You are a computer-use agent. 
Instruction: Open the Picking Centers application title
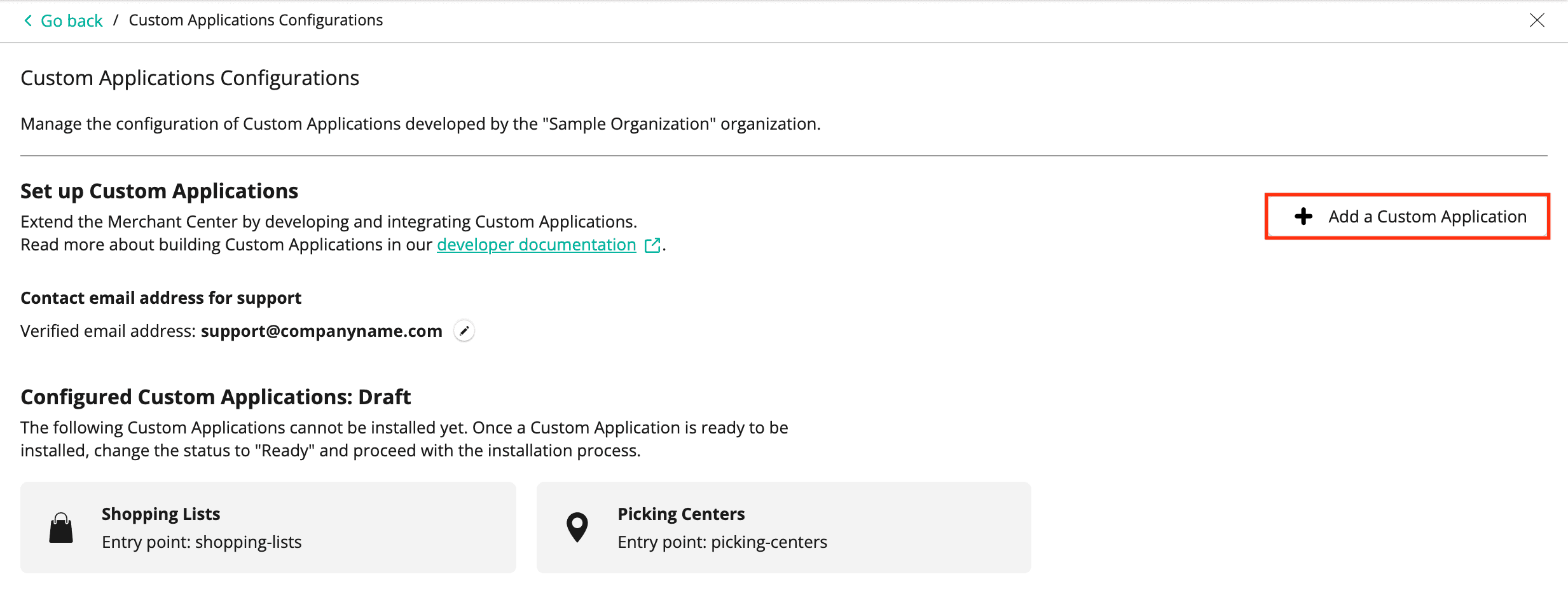pos(681,514)
